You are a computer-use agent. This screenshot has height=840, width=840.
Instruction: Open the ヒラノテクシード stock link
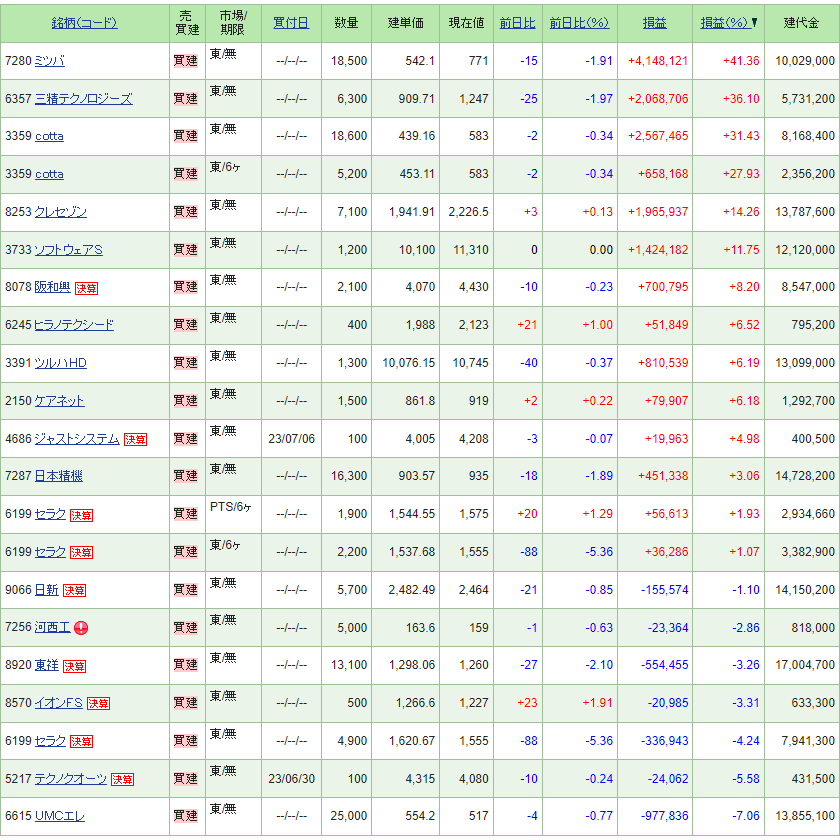74,325
